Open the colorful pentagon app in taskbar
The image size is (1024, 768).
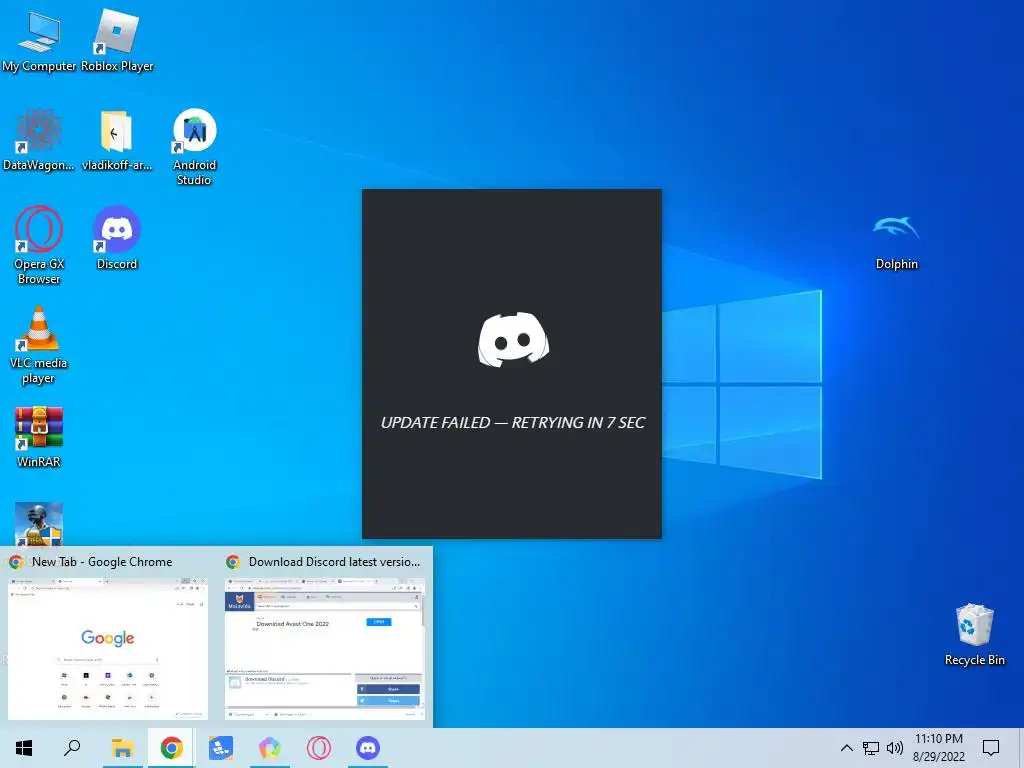coord(270,748)
